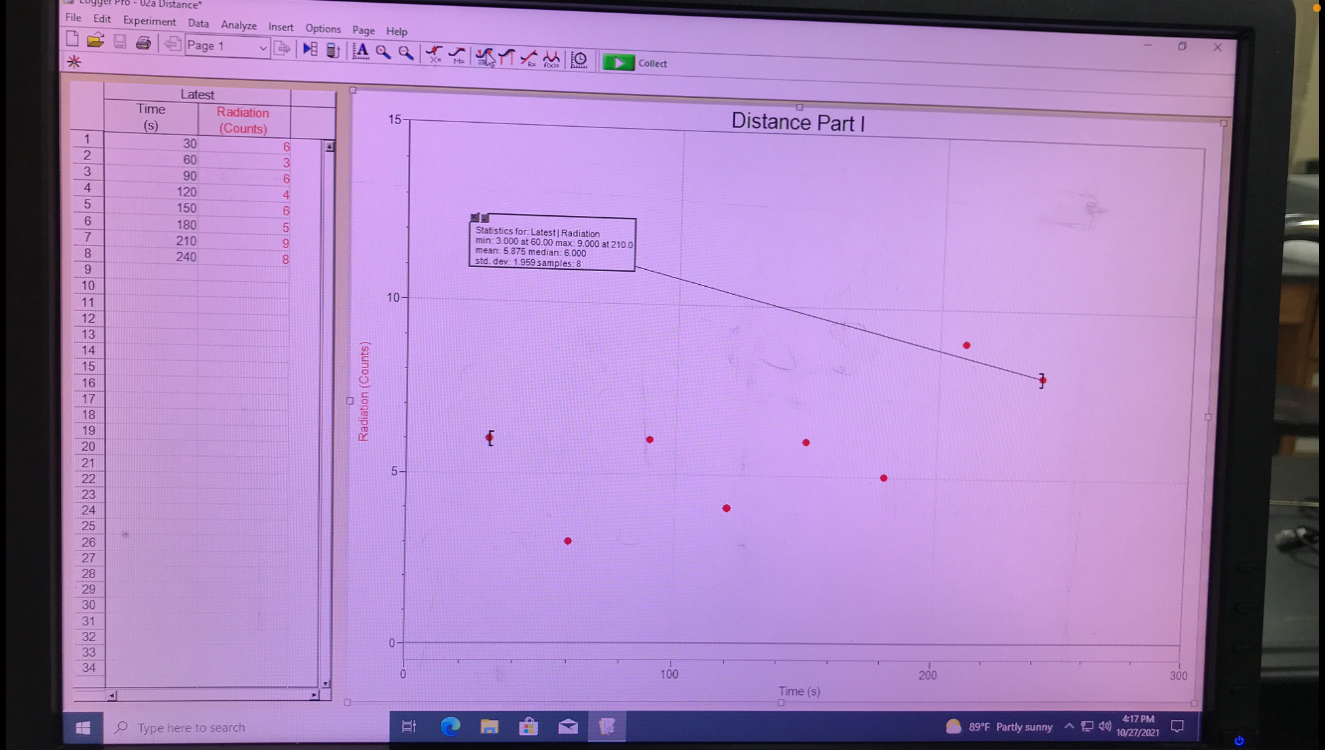Open the Mail app from taskbar
This screenshot has height=750, width=1325.
(568, 727)
